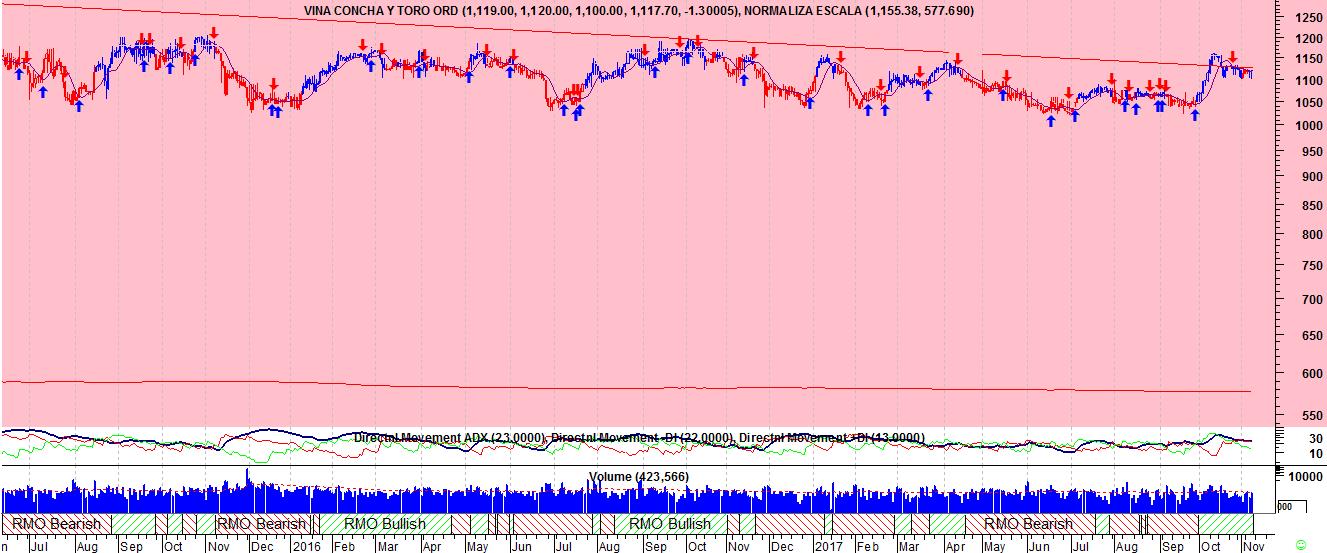Click the 2016 year label on date axis
Image resolution: width=1327 pixels, height=553 pixels.
click(x=306, y=547)
